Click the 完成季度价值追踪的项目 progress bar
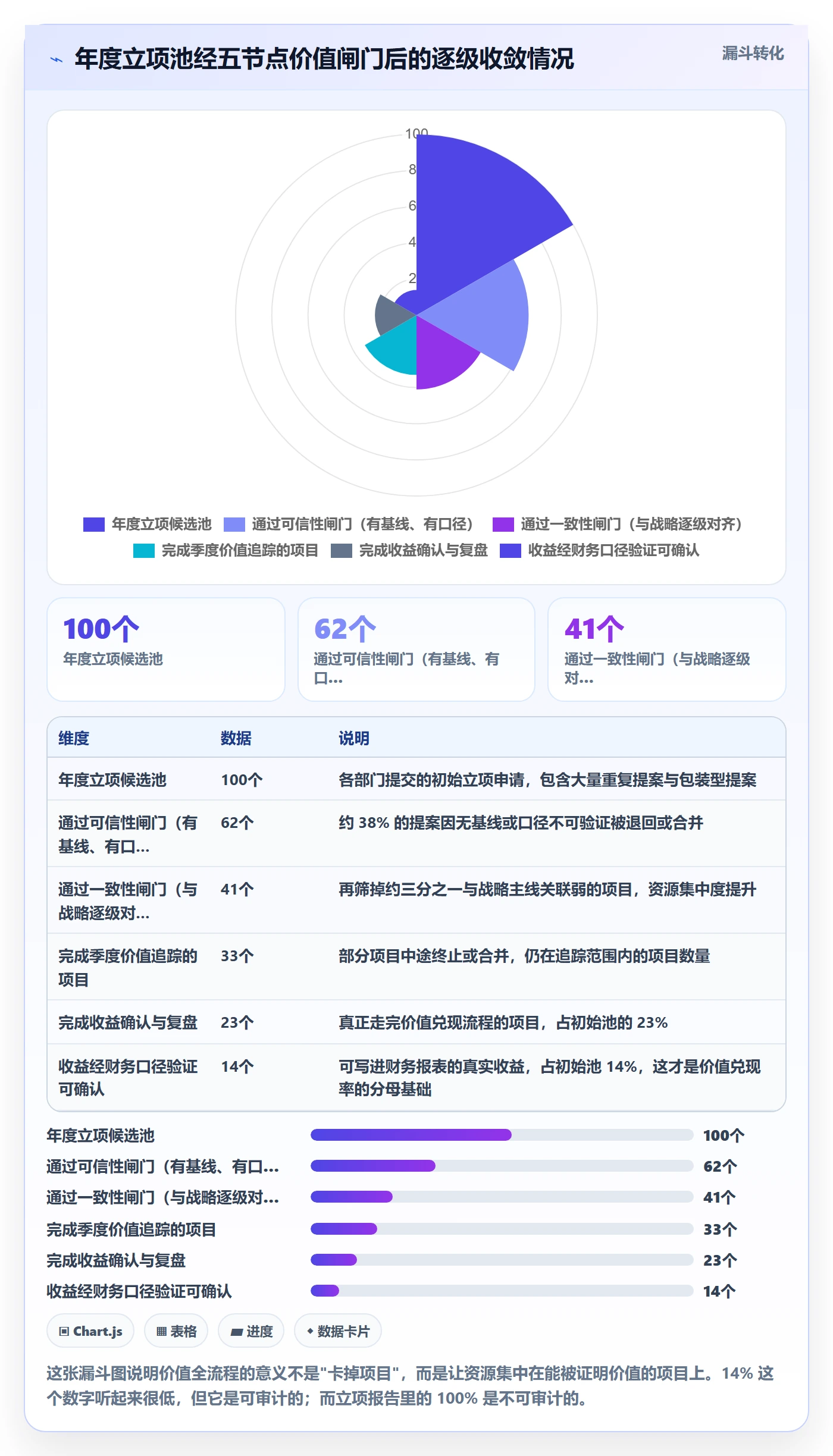 tap(502, 1229)
